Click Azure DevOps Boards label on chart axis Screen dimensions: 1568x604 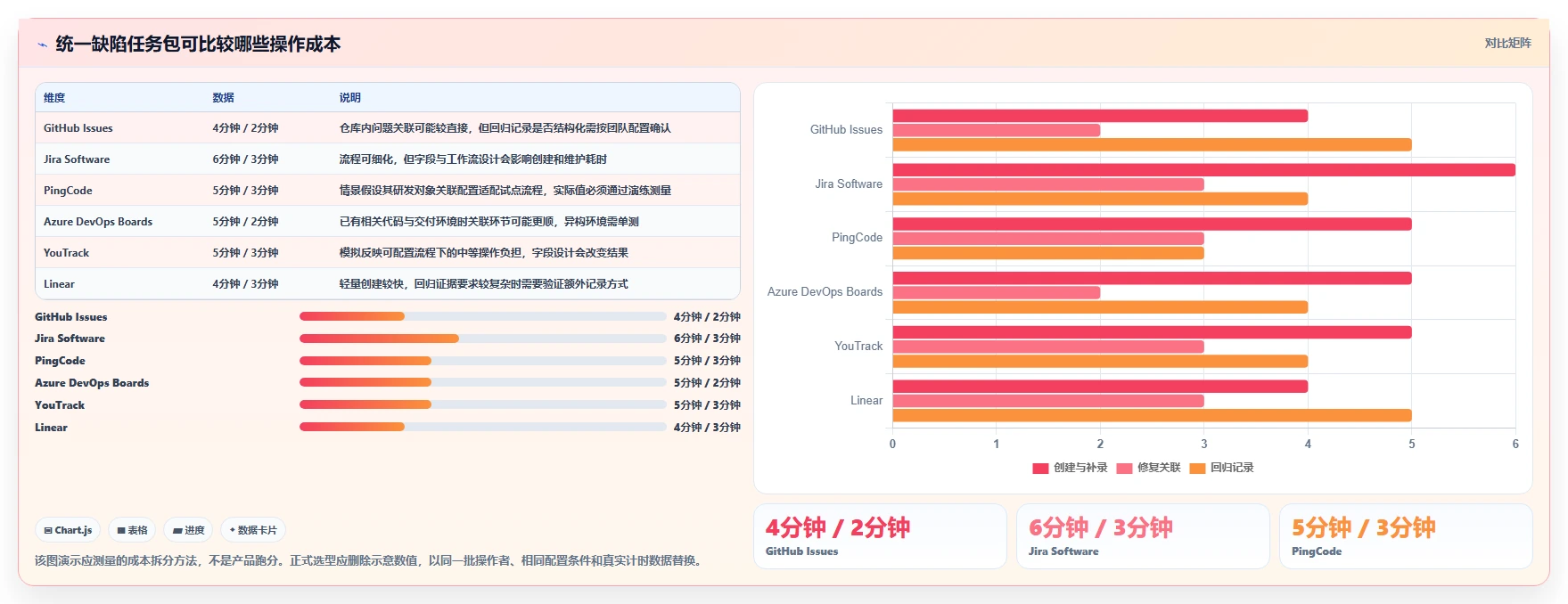point(825,292)
